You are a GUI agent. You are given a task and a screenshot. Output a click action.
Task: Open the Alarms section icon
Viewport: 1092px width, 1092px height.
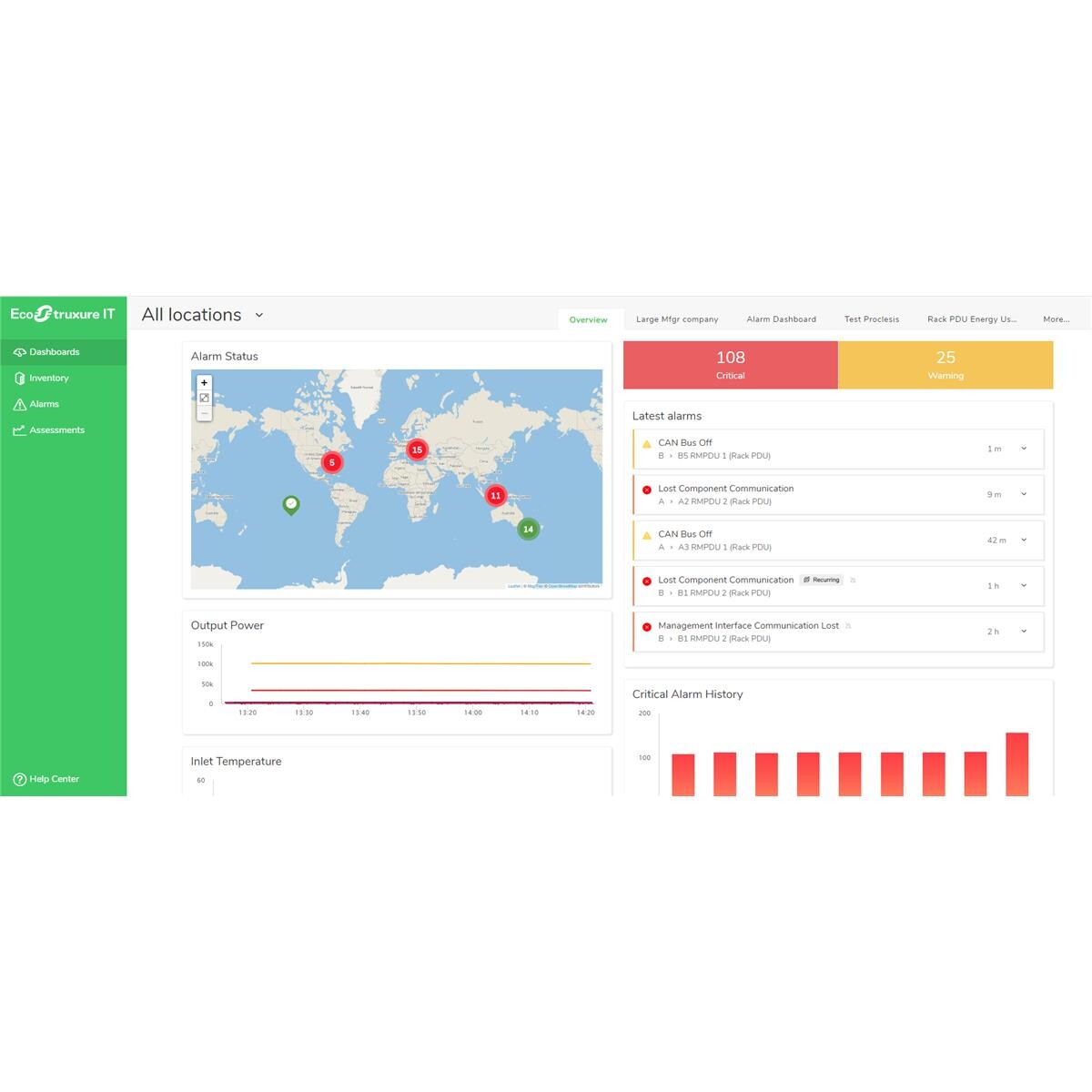point(19,405)
